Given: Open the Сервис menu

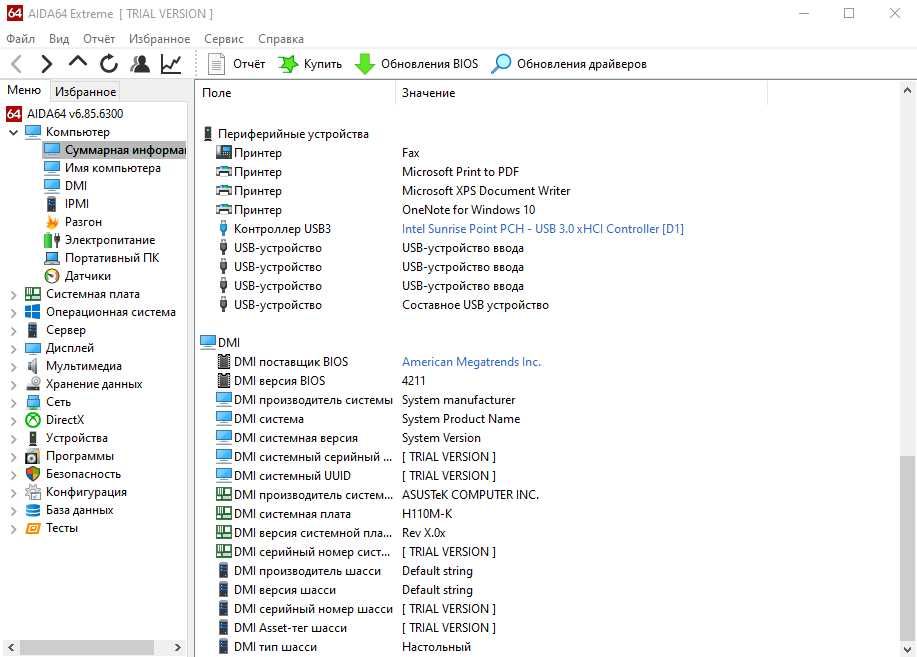Looking at the screenshot, I should coord(224,39).
